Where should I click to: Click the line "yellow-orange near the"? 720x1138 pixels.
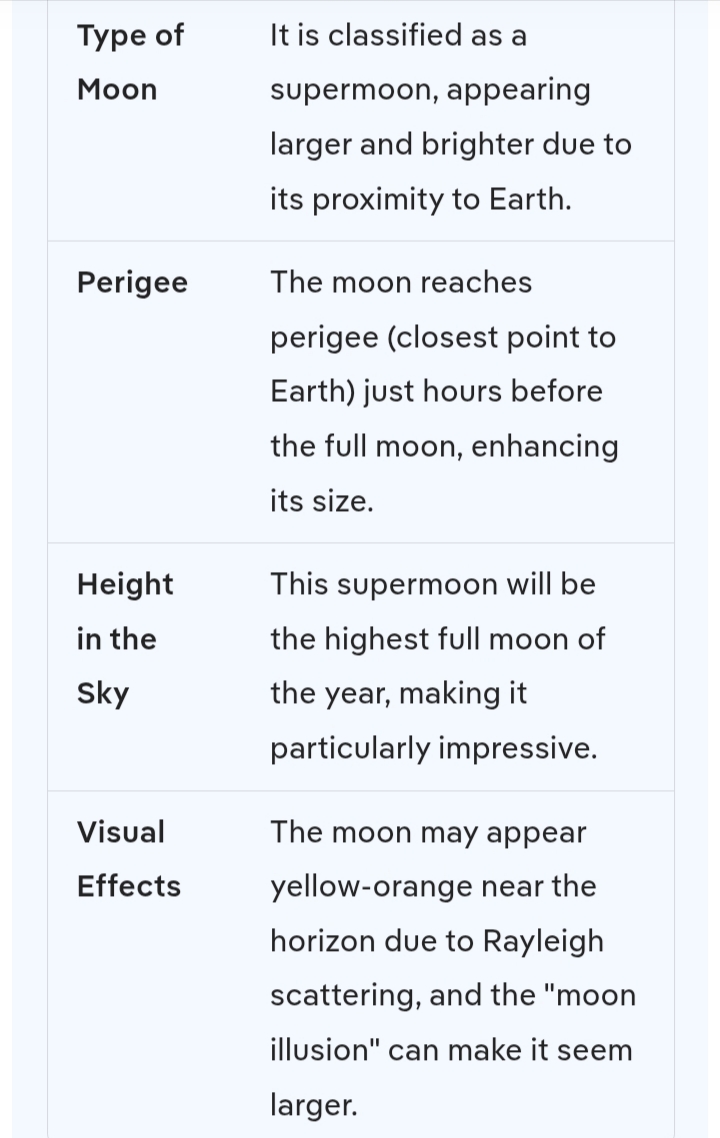tap(432, 886)
